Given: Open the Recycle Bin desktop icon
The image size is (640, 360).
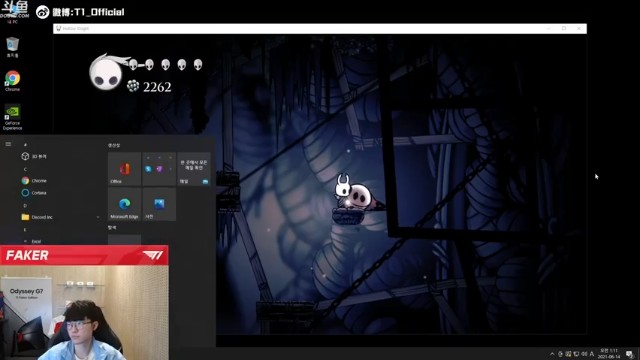Looking at the screenshot, I should 12,47.
